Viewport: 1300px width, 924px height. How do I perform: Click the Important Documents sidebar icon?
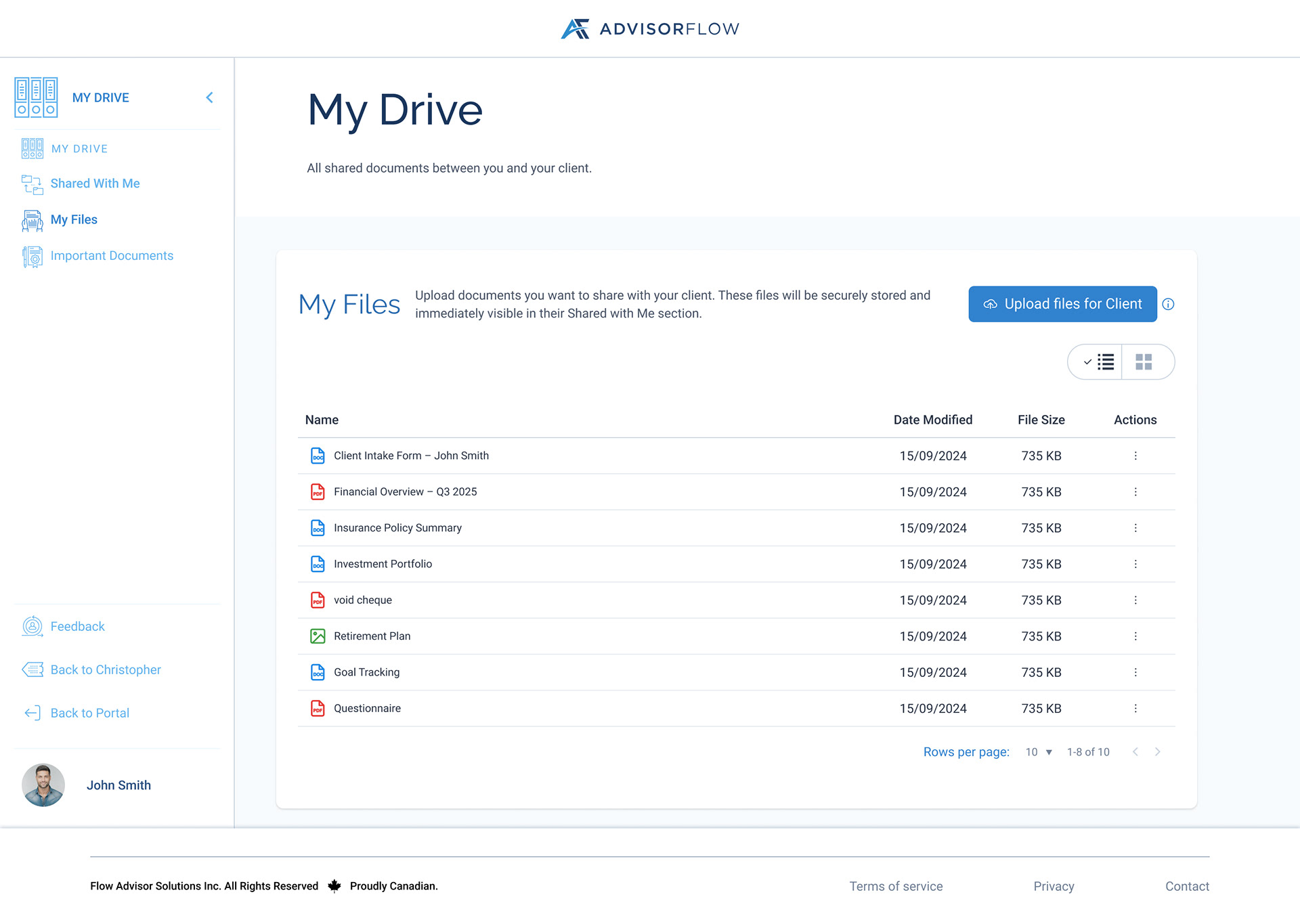(x=32, y=256)
